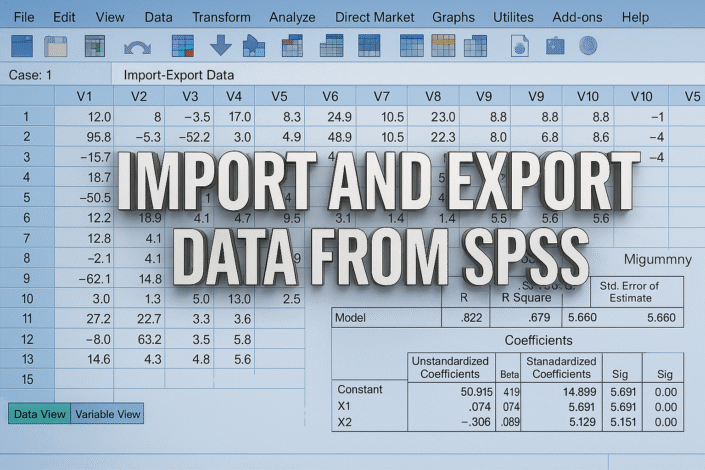Click the grid icon with green arrow
705x470 pixels.
(x=94, y=46)
